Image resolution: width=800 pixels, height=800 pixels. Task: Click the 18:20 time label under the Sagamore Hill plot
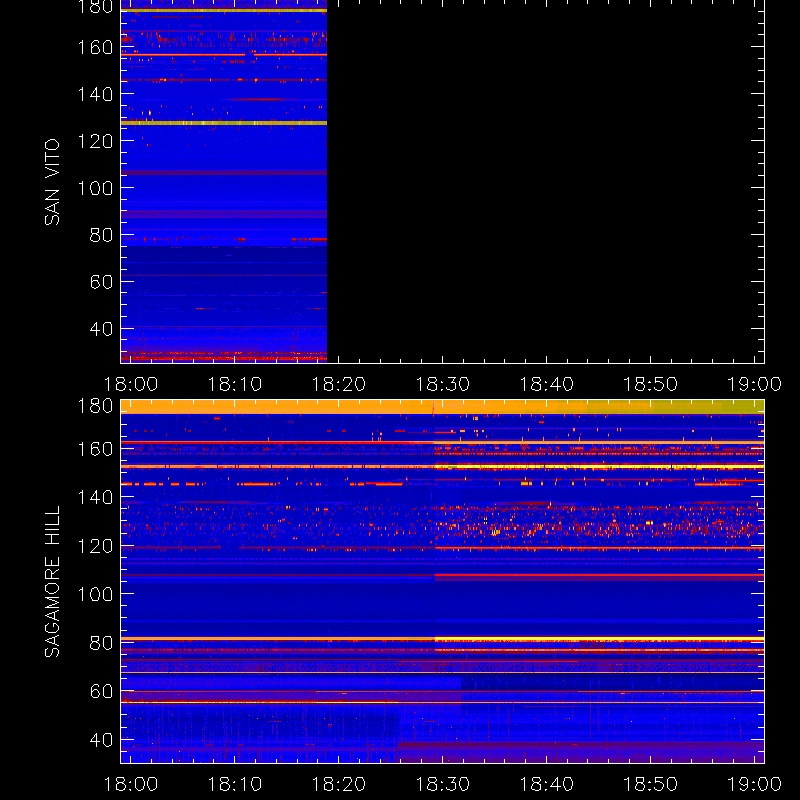click(x=339, y=784)
